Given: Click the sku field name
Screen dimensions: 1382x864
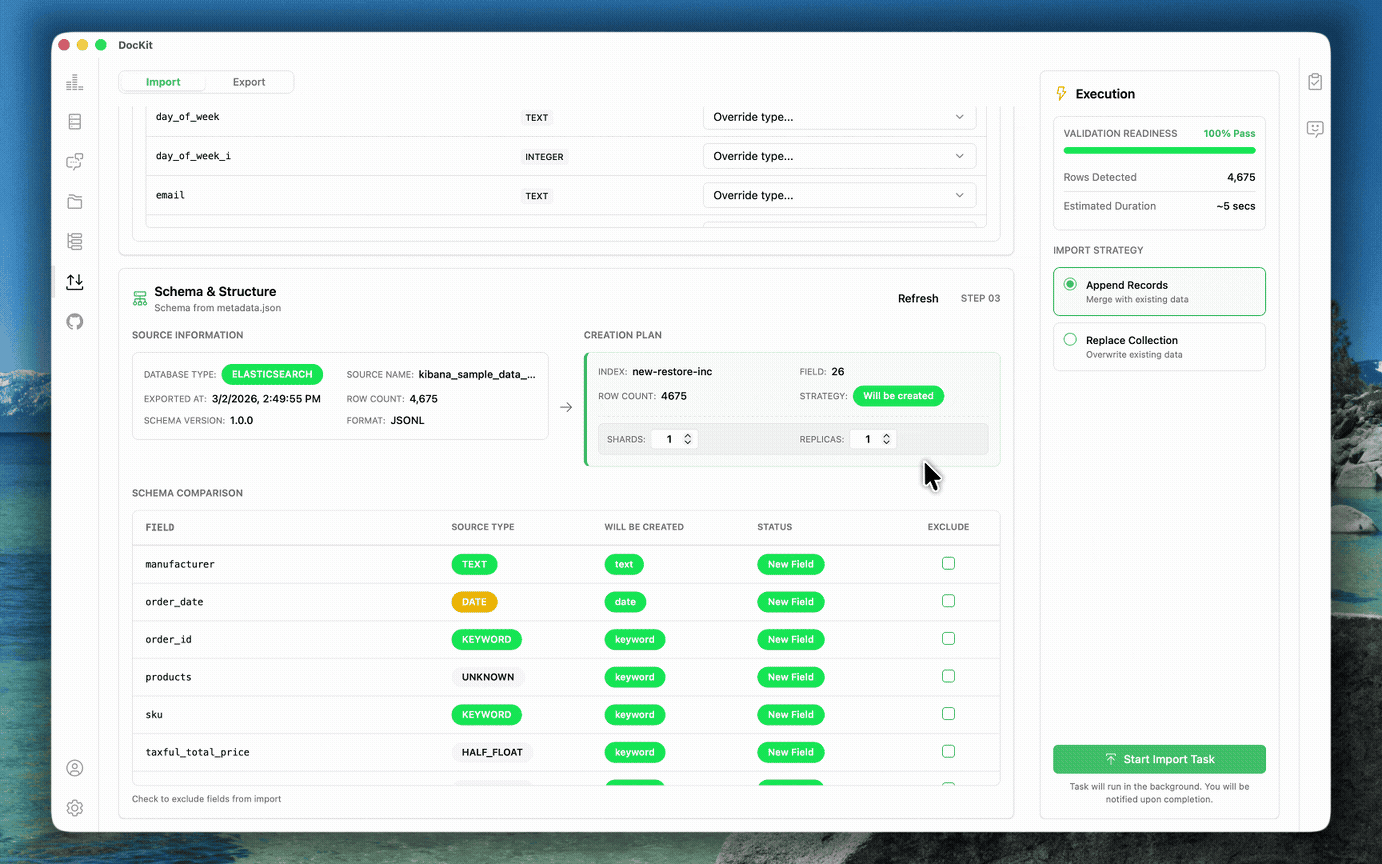Looking at the screenshot, I should pos(154,715).
